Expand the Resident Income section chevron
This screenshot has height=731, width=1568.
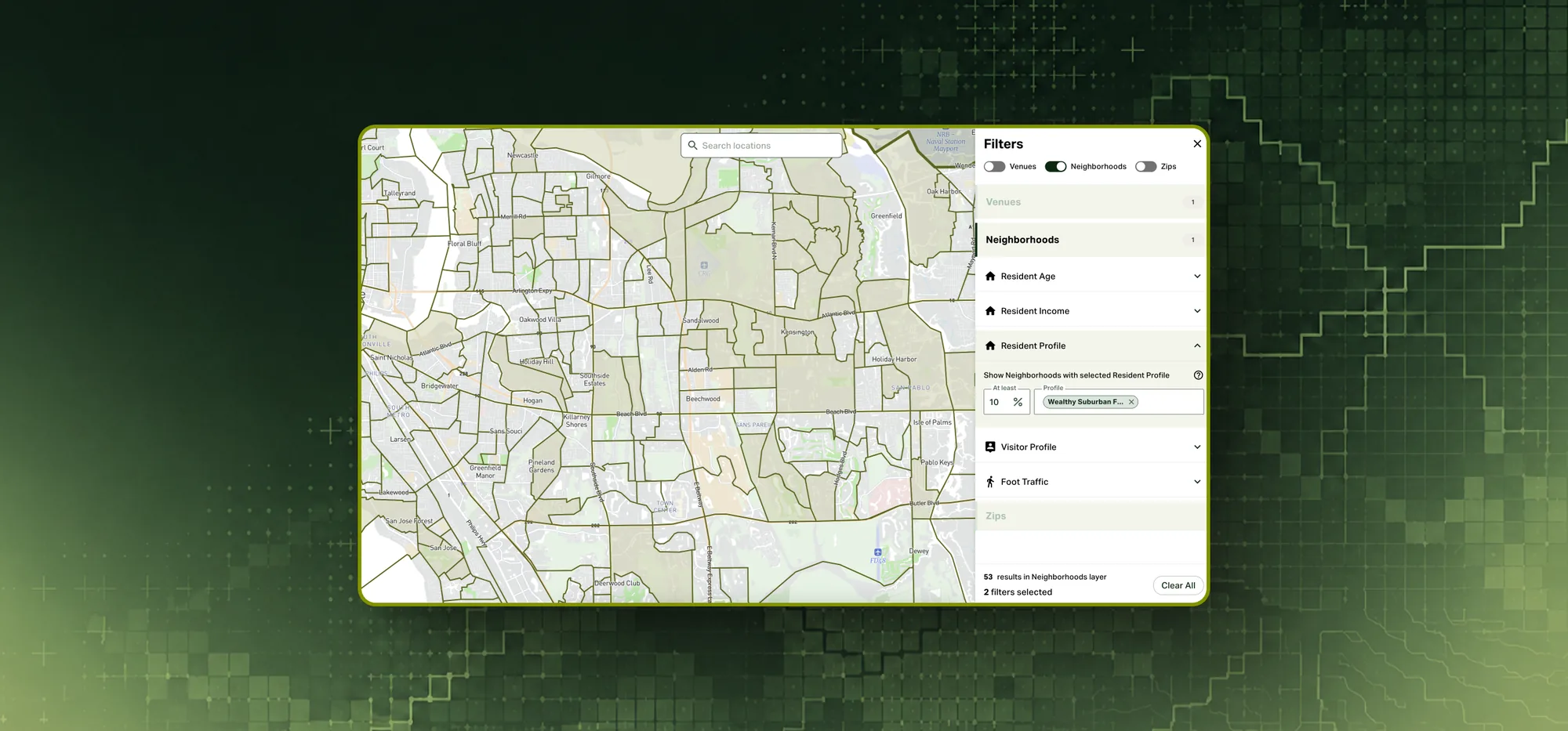point(1197,311)
